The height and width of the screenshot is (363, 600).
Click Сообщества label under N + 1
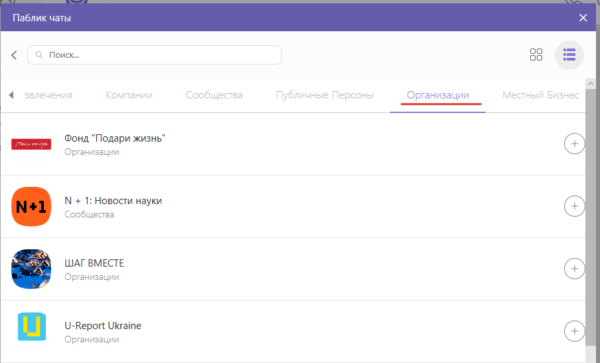pyautogui.click(x=89, y=215)
